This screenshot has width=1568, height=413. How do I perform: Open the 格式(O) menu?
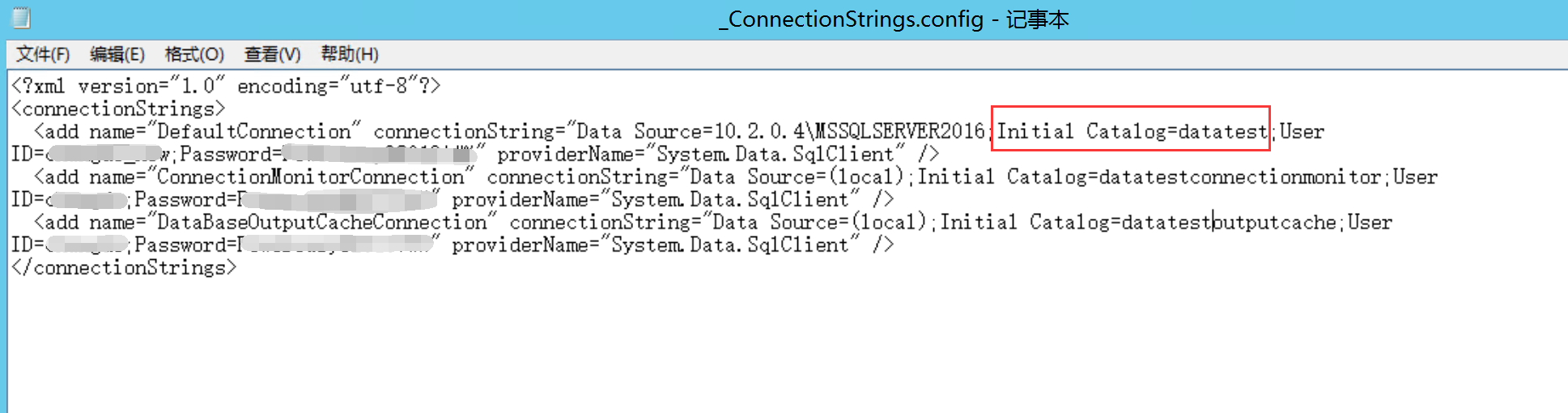[x=194, y=54]
